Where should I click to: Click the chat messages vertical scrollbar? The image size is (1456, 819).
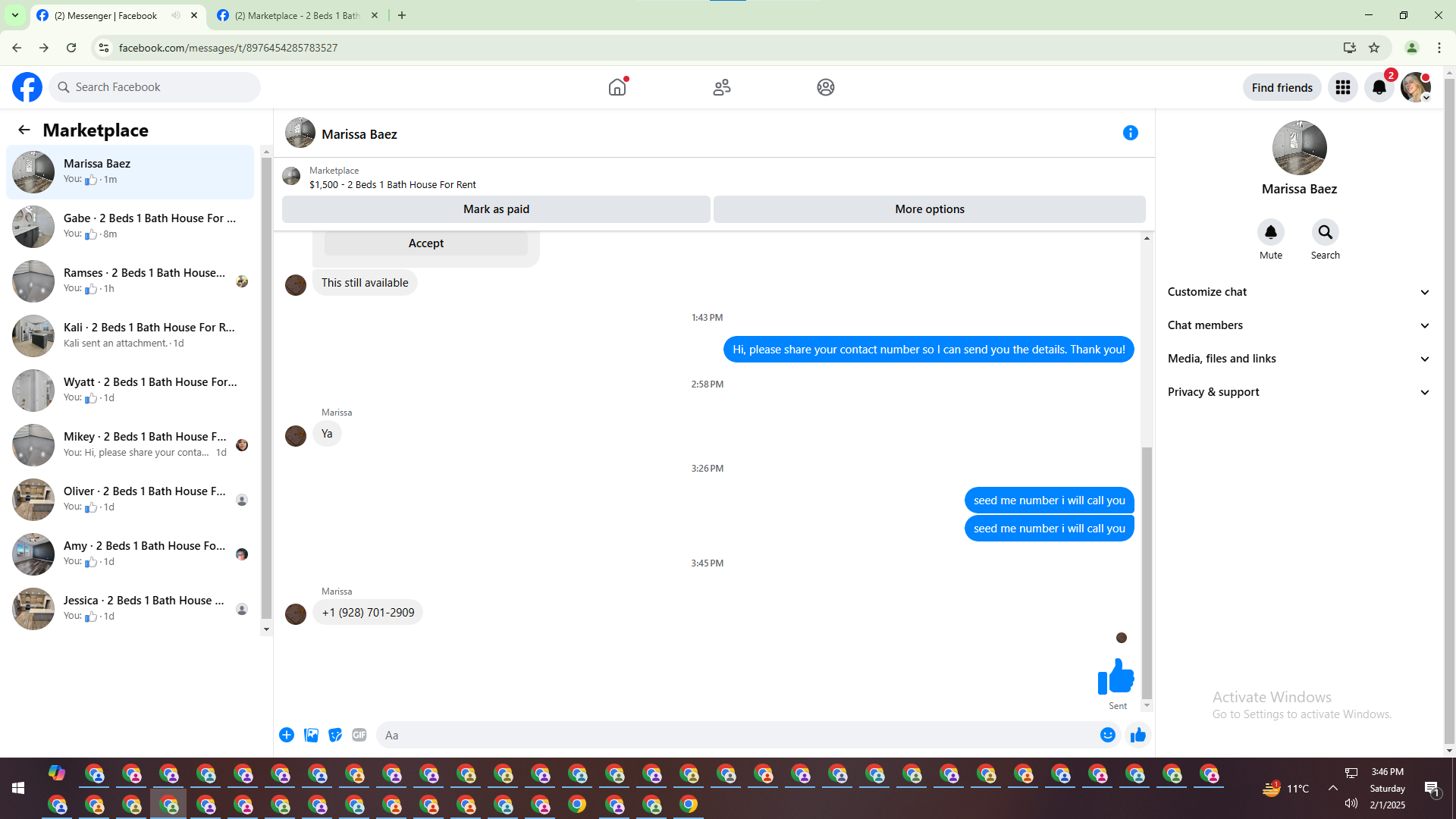1147,573
